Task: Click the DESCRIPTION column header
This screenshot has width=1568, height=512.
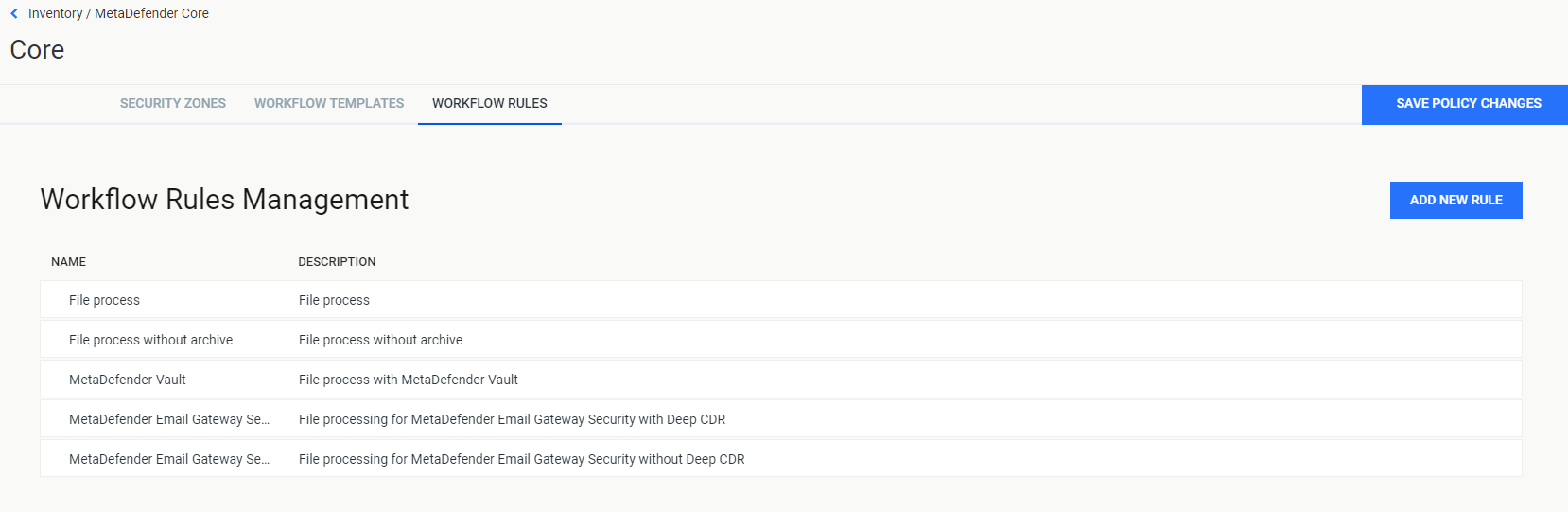Action: coord(337,262)
